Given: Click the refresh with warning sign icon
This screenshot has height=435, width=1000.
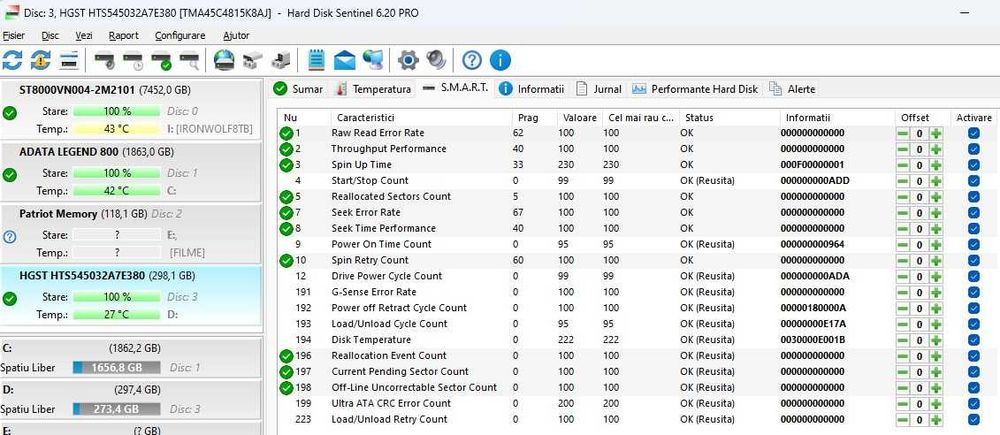Looking at the screenshot, I should [40, 61].
